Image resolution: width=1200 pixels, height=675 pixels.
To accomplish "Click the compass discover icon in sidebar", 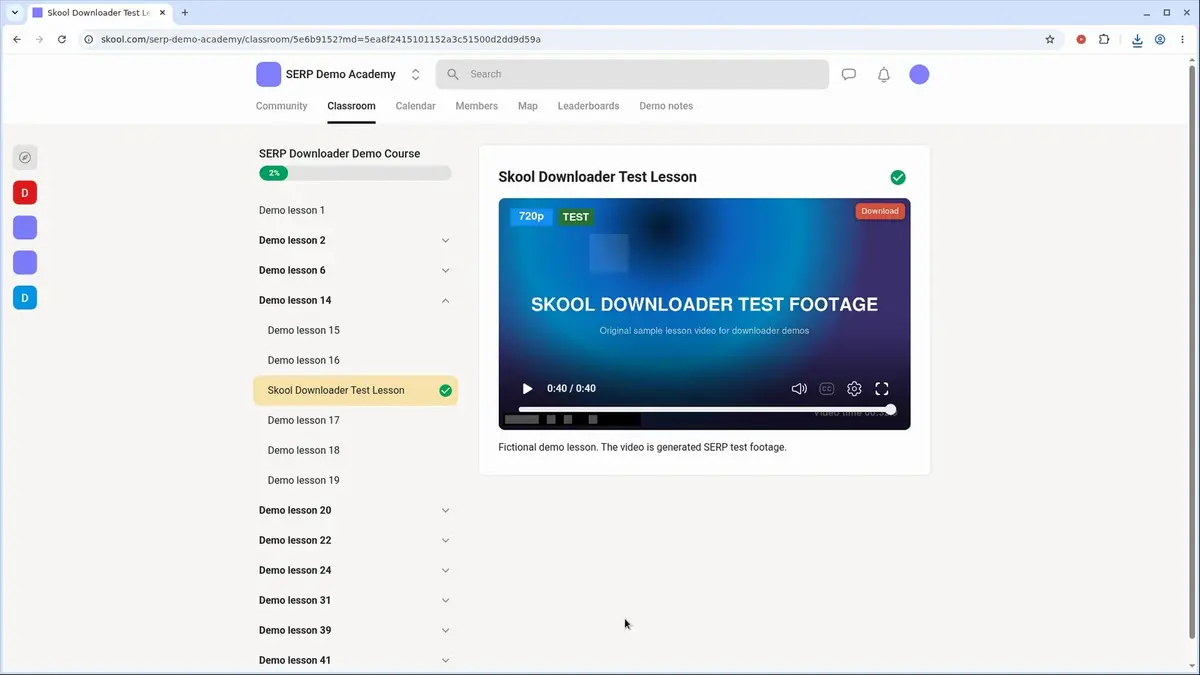I will pos(25,157).
